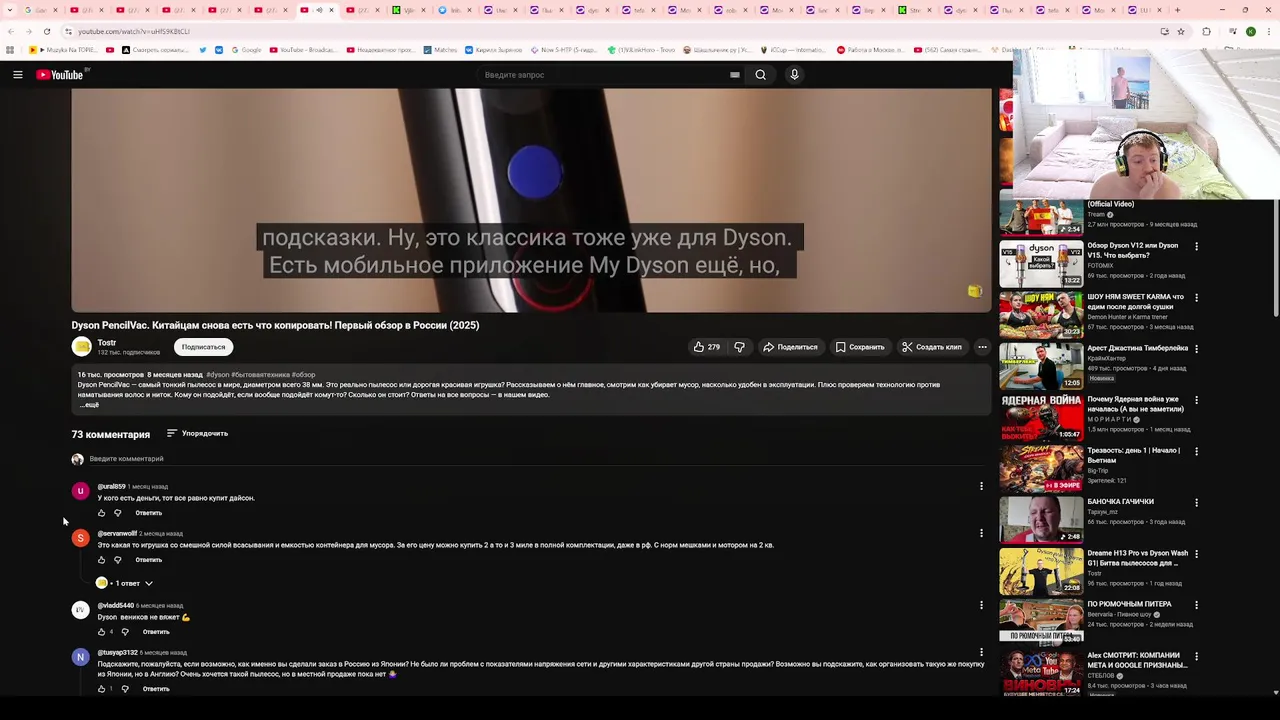1280x720 pixels.
Task: Start voice search with microphone icon
Action: pos(794,75)
